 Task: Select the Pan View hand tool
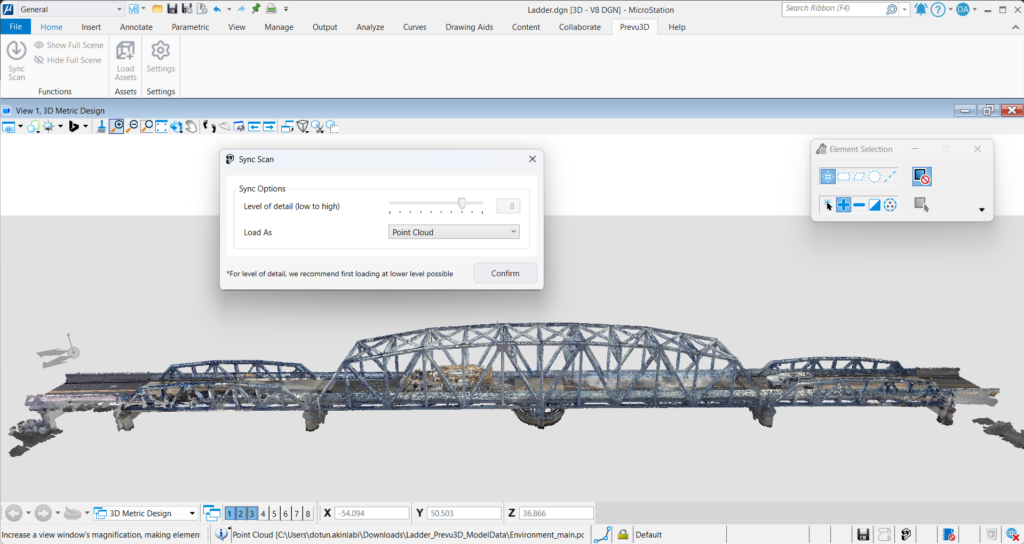pyautogui.click(x=191, y=127)
